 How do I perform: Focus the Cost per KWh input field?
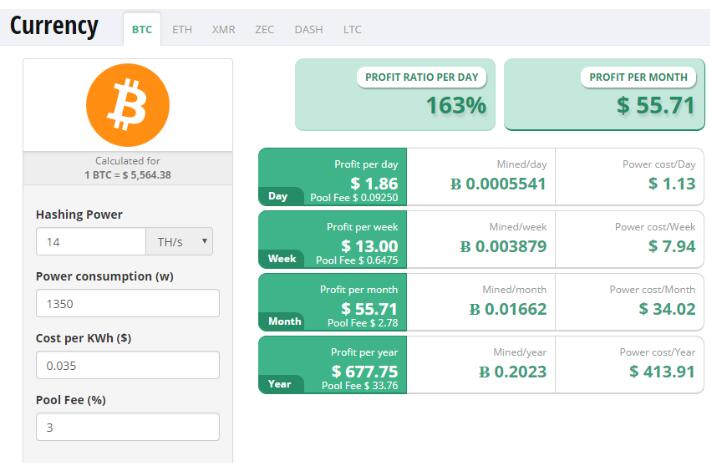coord(128,365)
